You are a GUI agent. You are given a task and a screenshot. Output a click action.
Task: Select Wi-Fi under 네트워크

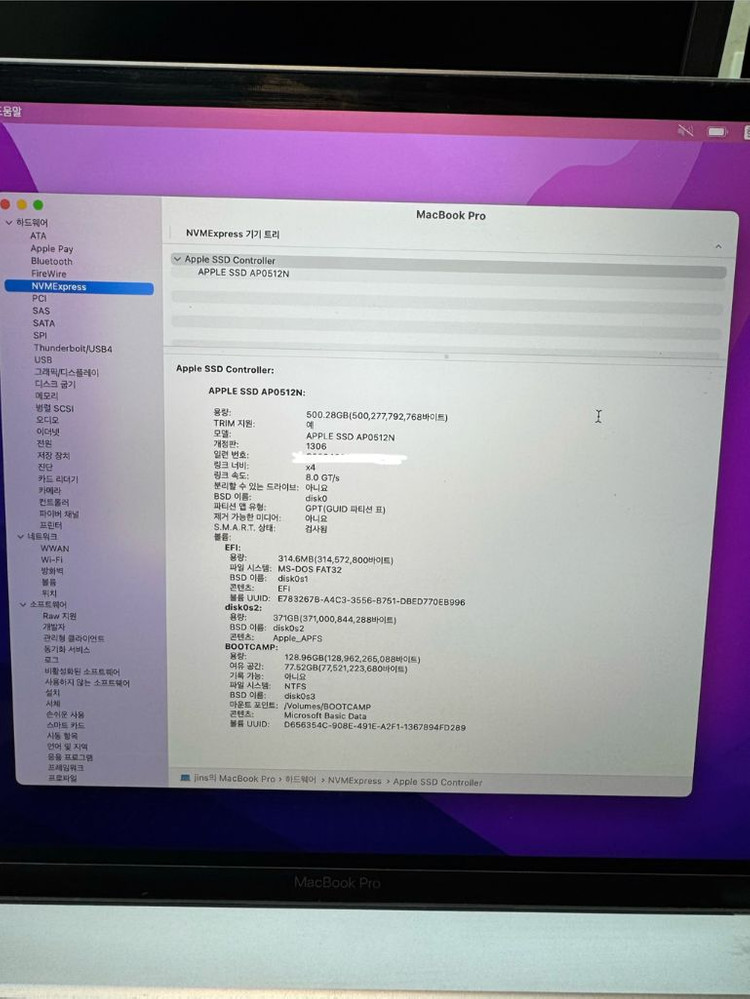click(52, 559)
